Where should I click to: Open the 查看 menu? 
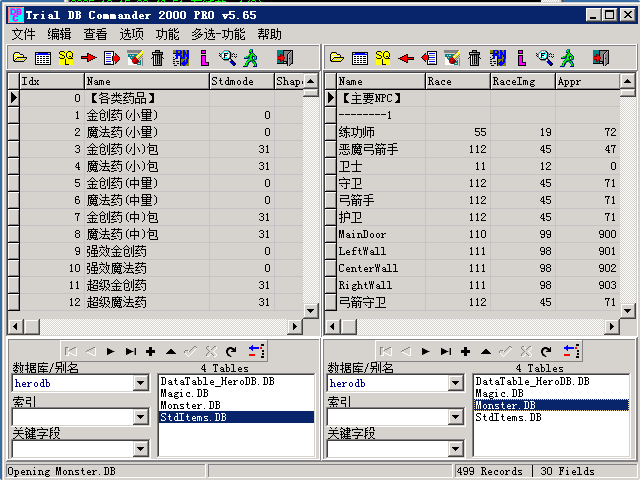[x=95, y=34]
